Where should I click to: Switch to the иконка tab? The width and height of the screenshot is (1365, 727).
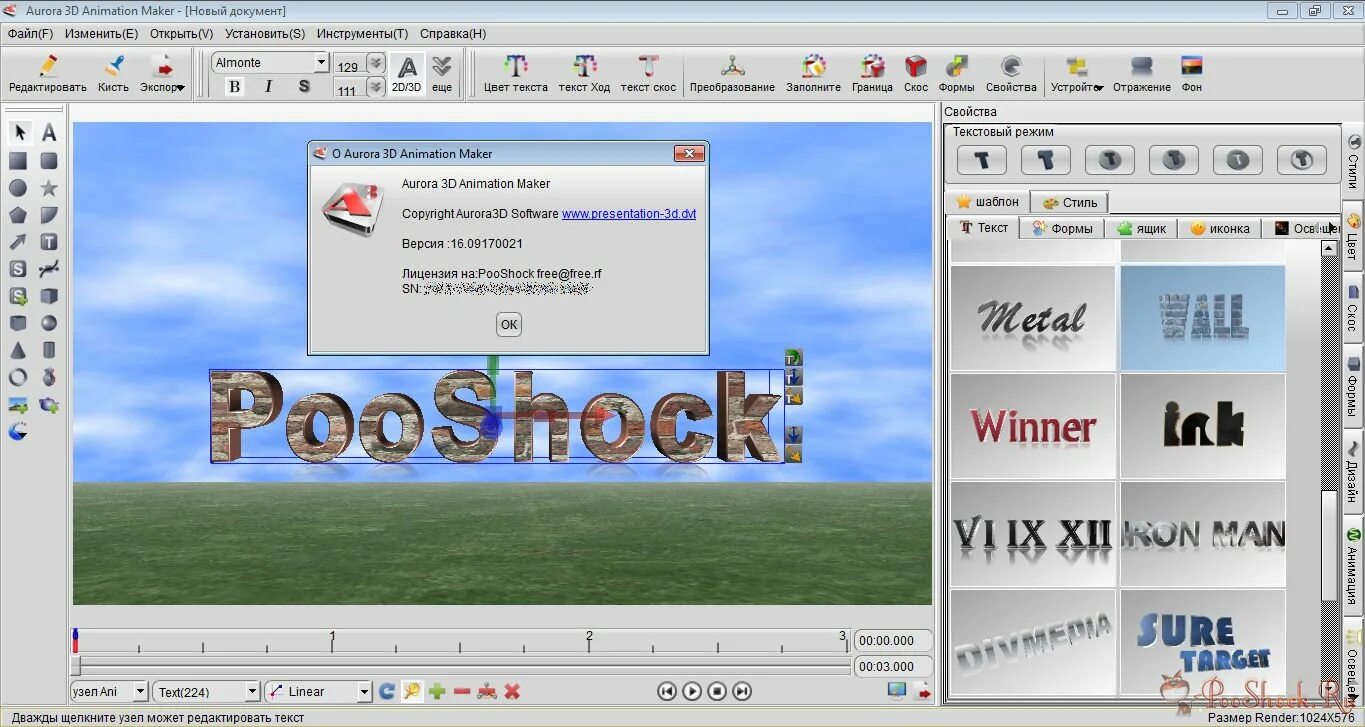point(1220,228)
